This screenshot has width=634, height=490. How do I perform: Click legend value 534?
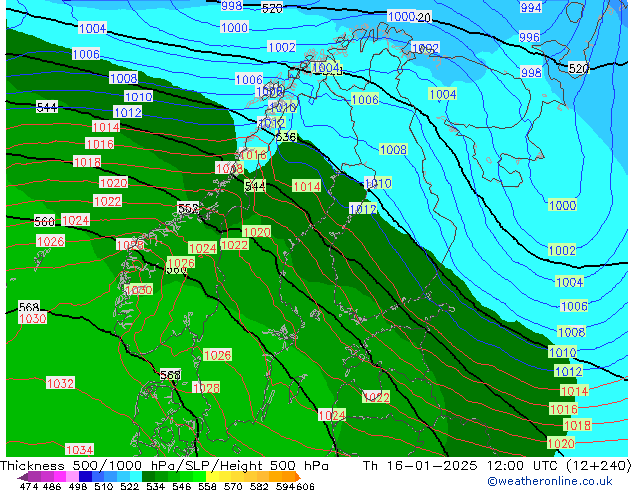155,486
